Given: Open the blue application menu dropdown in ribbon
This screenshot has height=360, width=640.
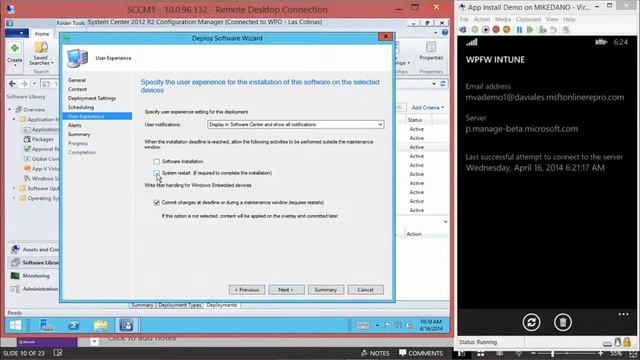Looking at the screenshot, I should pos(17,33).
